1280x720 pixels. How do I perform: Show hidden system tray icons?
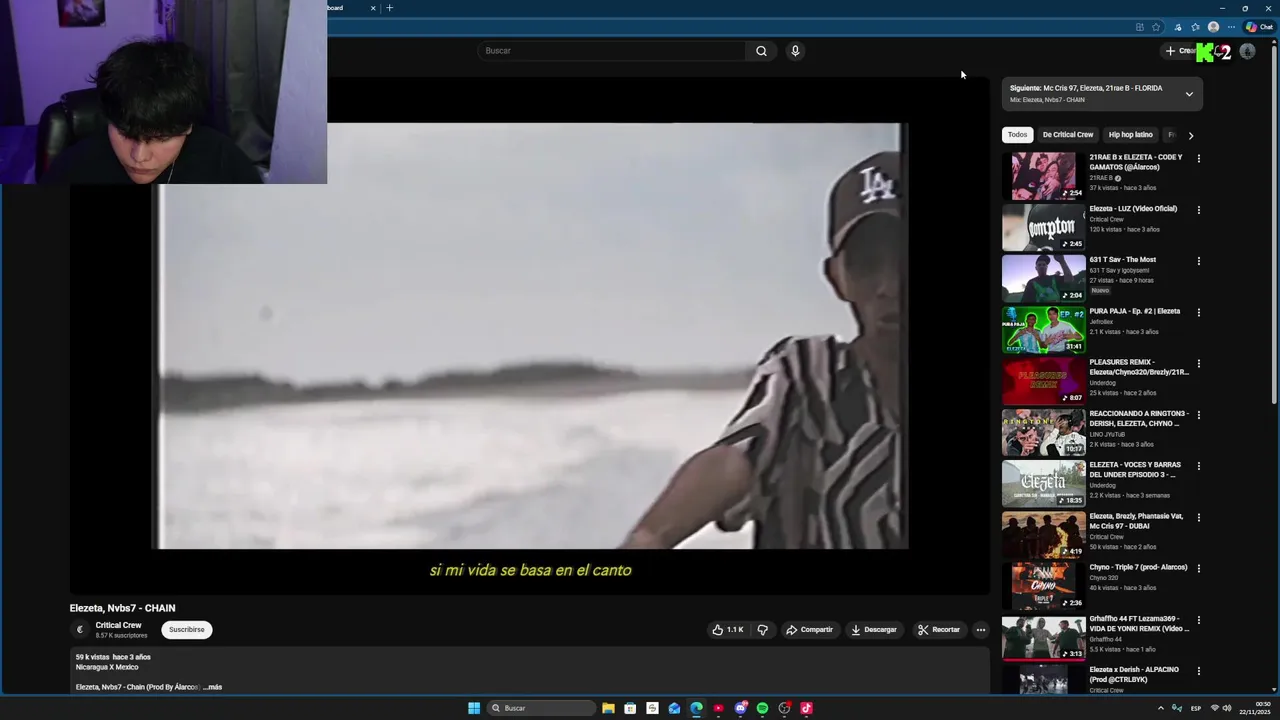coord(1161,708)
